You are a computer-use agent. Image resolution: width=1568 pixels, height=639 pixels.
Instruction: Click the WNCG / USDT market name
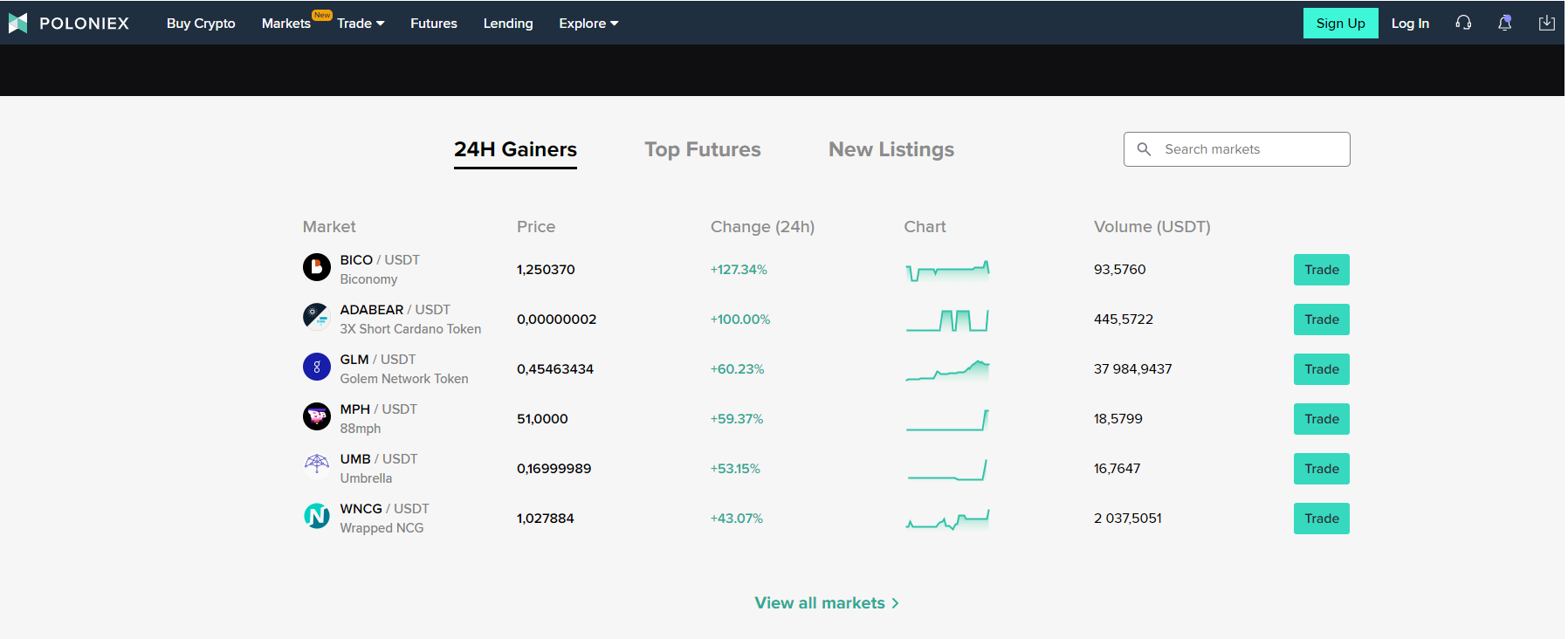[x=384, y=509]
